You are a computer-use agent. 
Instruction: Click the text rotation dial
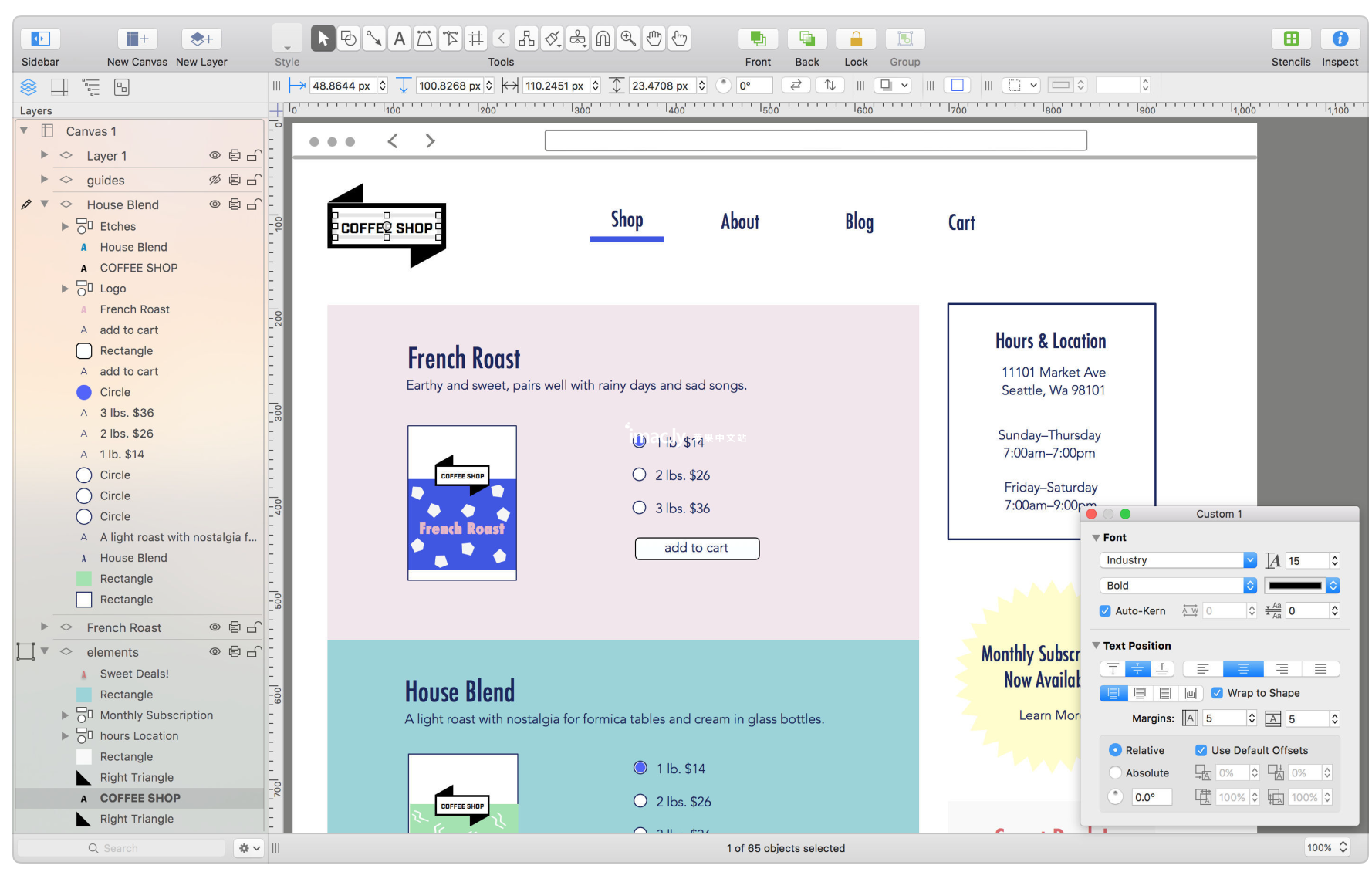pos(1115,797)
